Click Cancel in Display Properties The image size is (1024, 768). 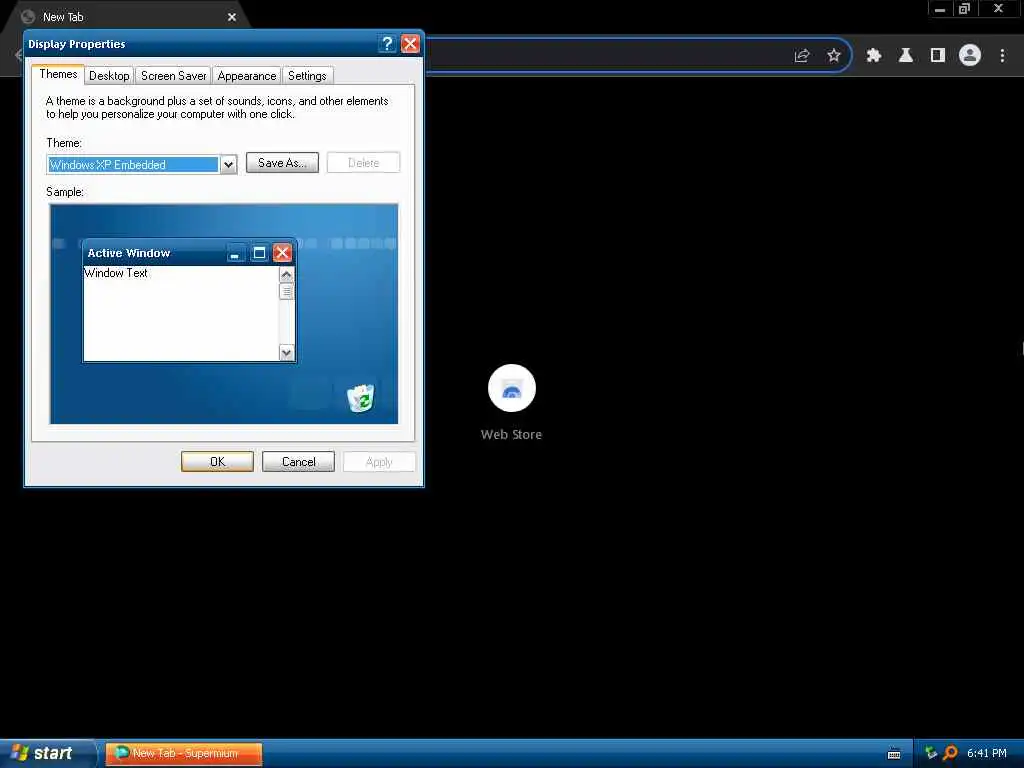click(x=298, y=462)
